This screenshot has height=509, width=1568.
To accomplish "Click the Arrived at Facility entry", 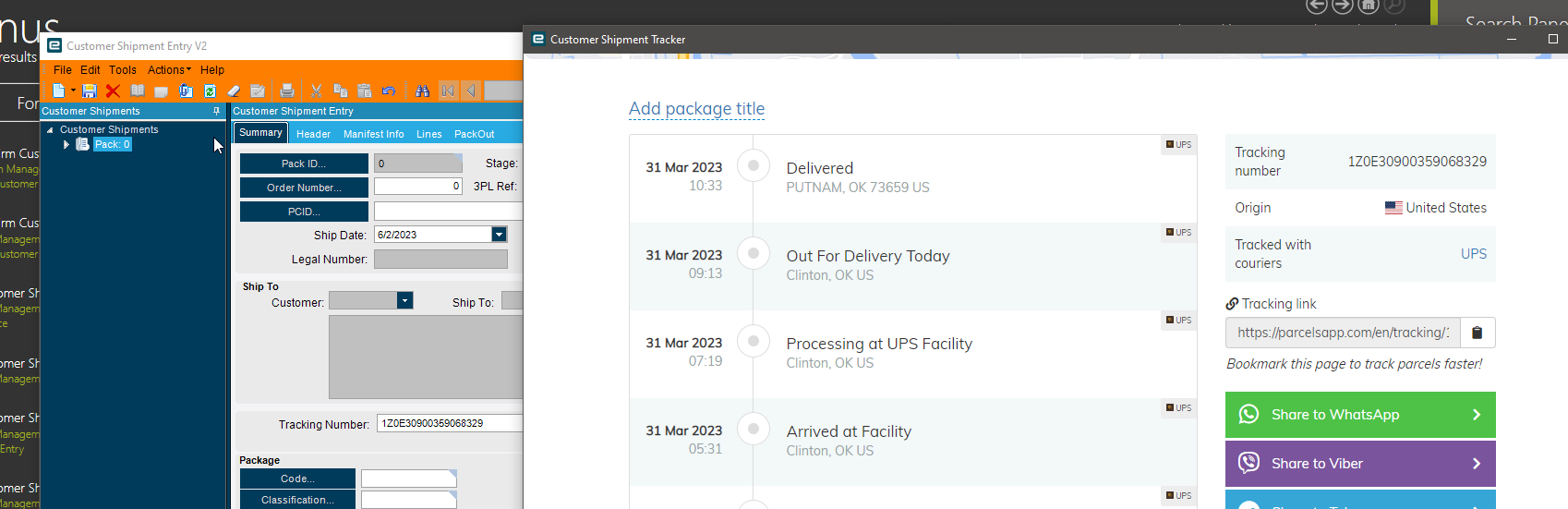I will tap(913, 442).
